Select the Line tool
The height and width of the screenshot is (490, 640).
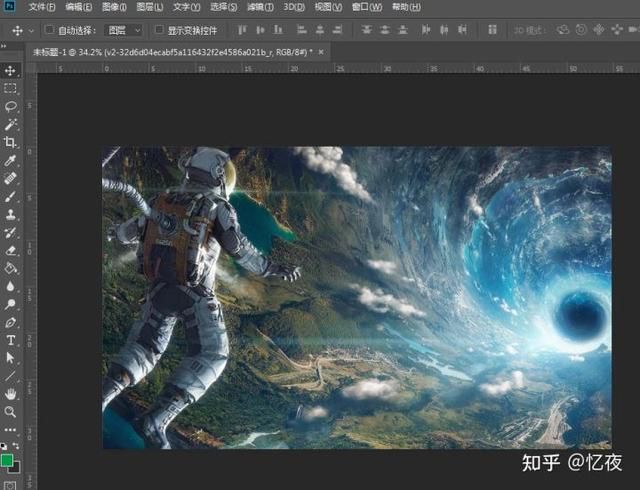tap(10, 376)
